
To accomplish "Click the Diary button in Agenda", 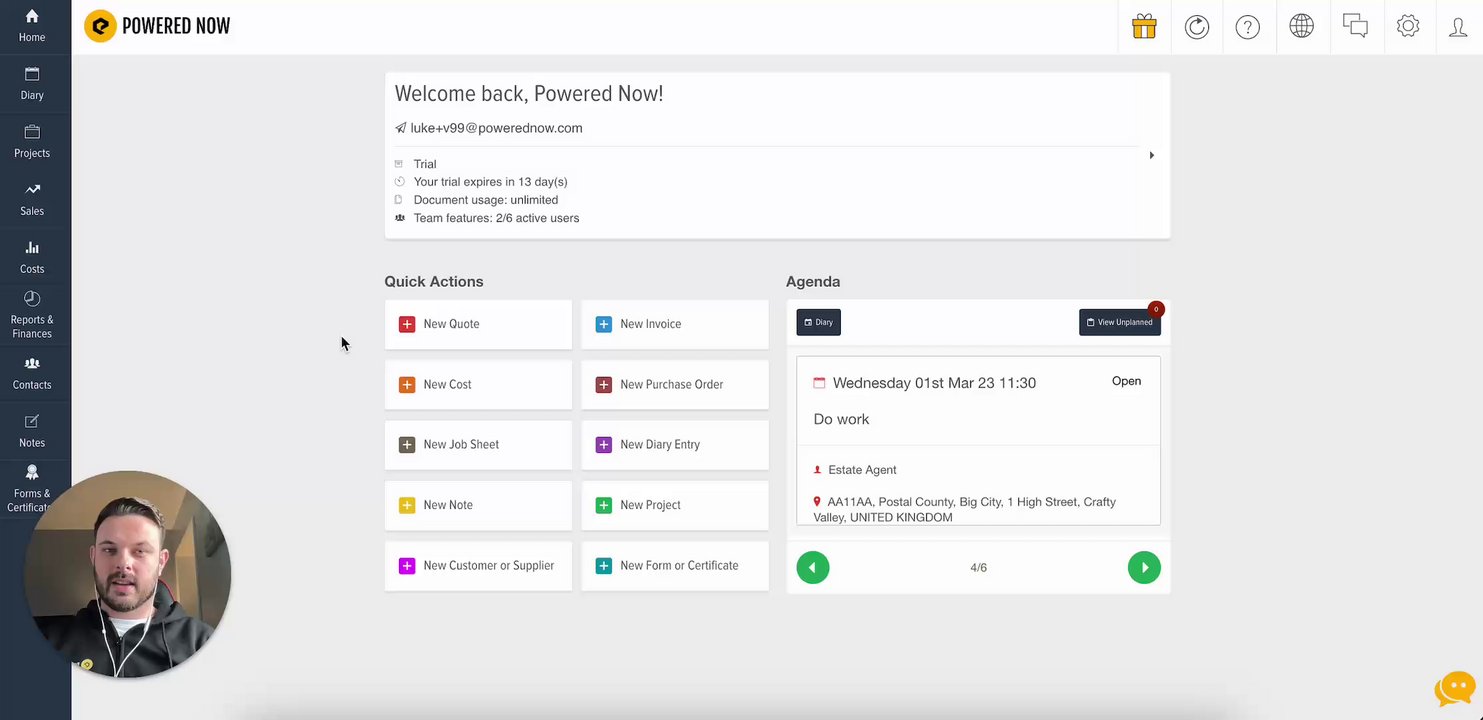I will pos(818,322).
